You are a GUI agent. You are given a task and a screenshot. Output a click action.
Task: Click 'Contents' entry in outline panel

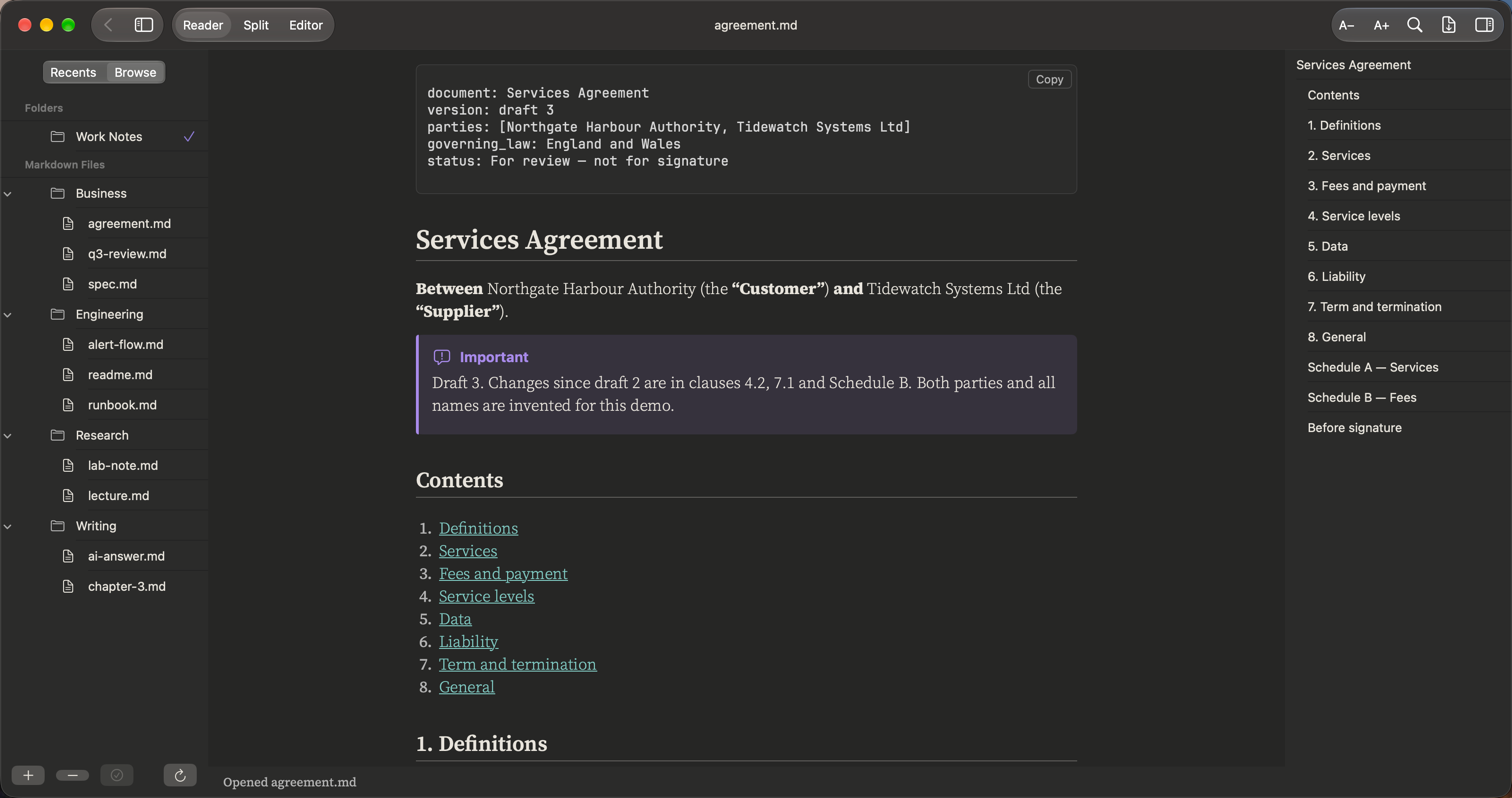(x=1333, y=95)
